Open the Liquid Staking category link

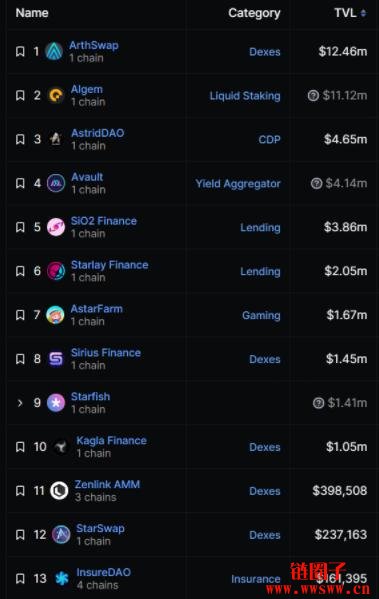(x=245, y=96)
